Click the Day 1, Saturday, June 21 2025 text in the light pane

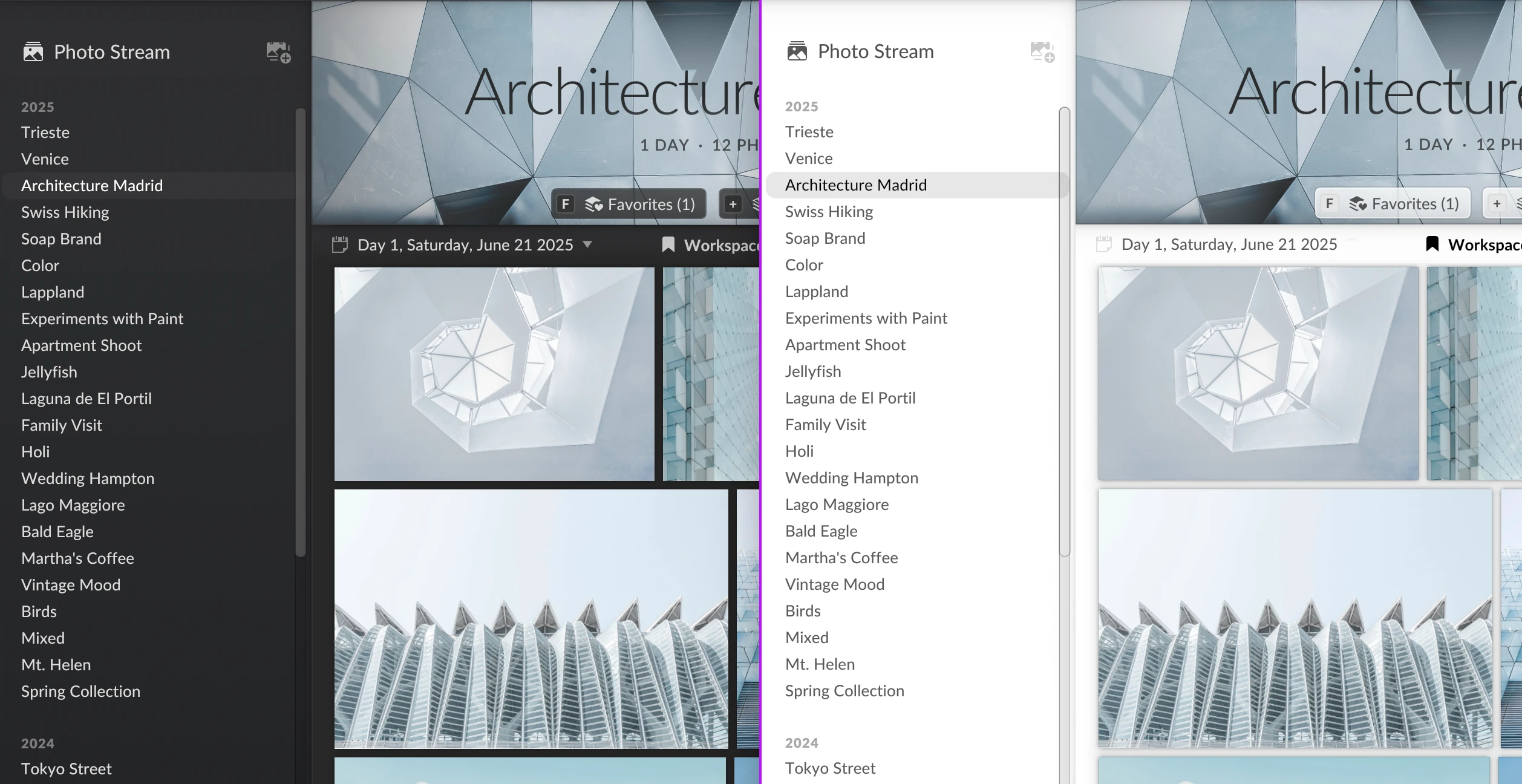(x=1229, y=244)
